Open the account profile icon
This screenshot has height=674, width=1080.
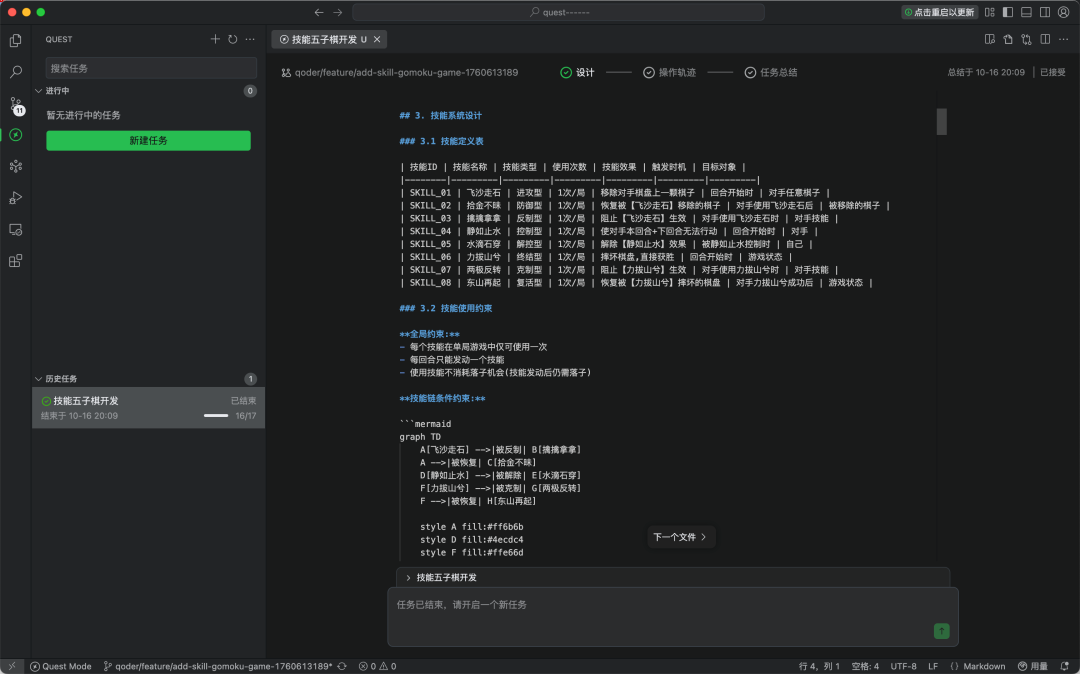coord(1062,12)
